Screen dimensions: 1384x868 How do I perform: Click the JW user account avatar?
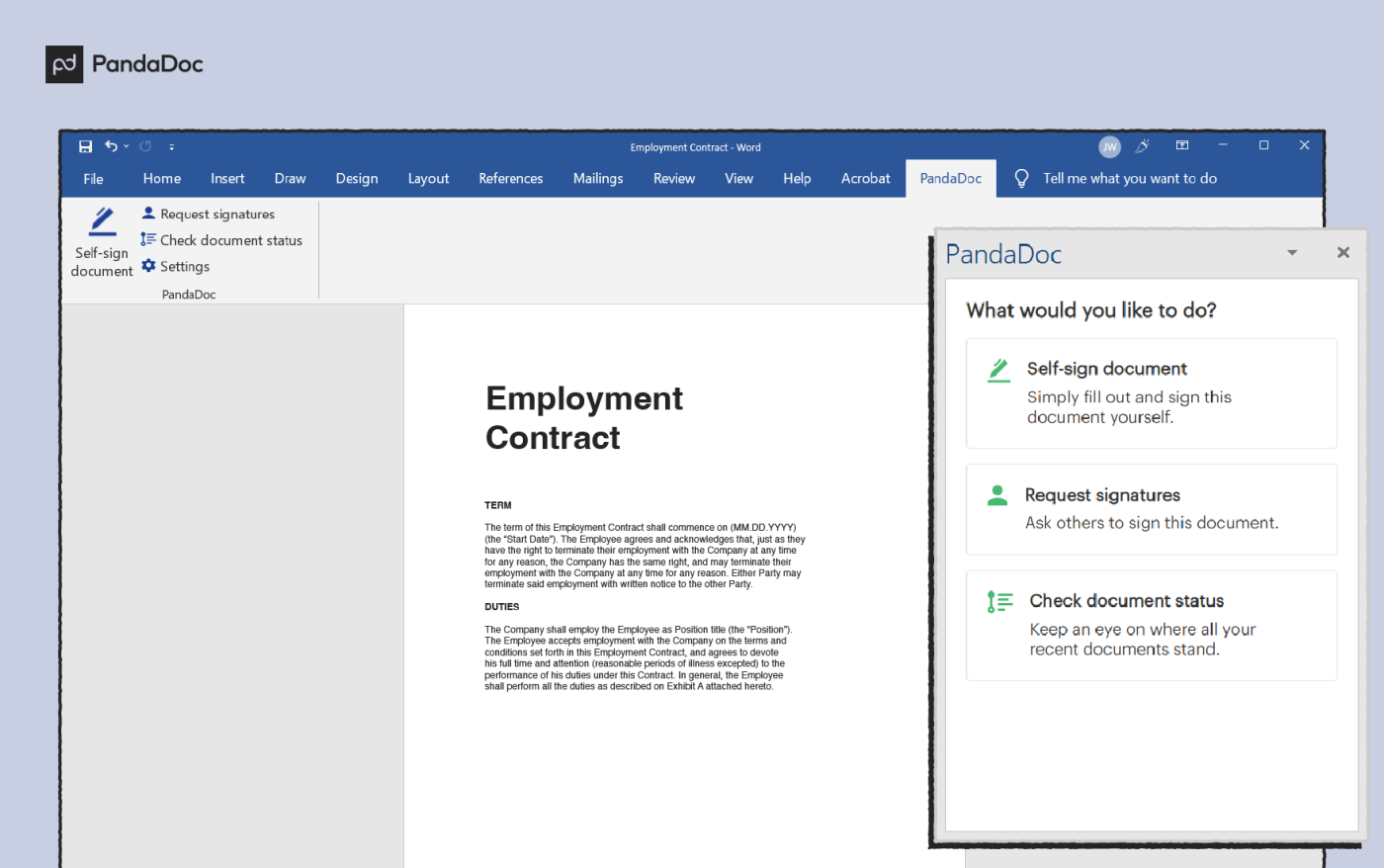(1110, 146)
